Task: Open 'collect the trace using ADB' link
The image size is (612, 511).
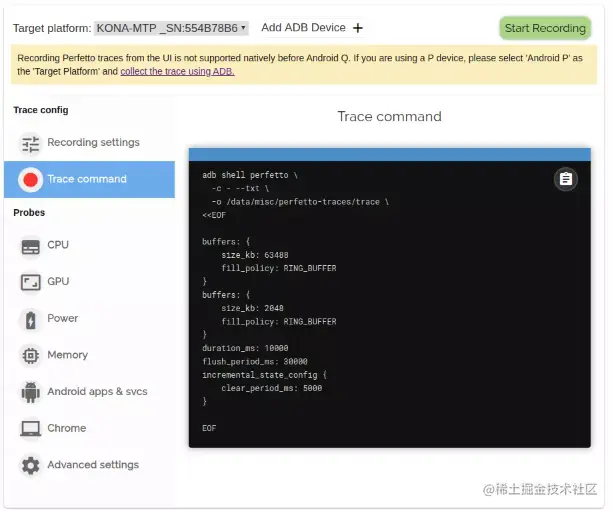Action: [x=177, y=71]
